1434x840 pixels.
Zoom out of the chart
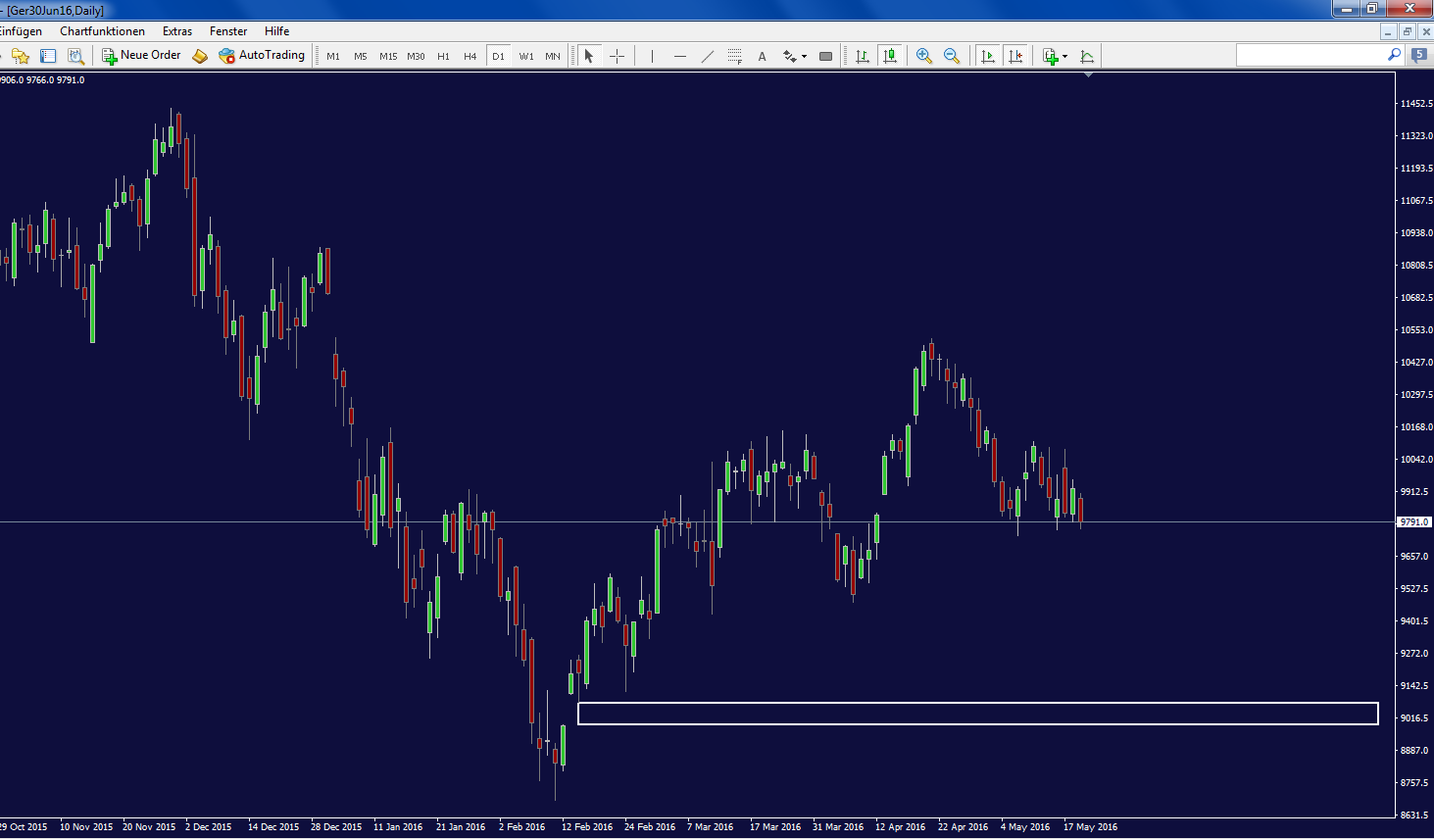[x=952, y=56]
